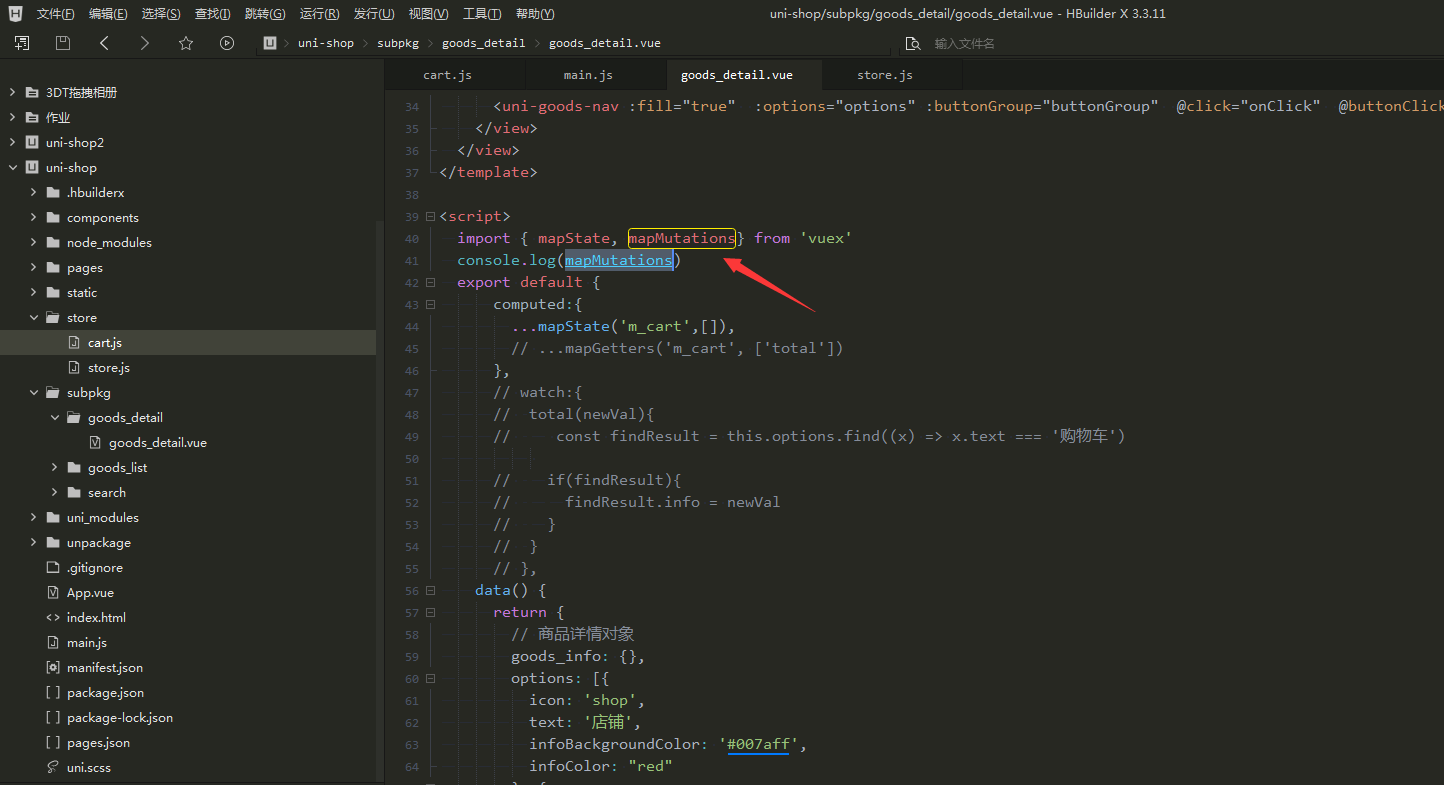Screen dimensions: 1444x785
Task: Click subpkg in the breadcrumb path
Action: 398,43
